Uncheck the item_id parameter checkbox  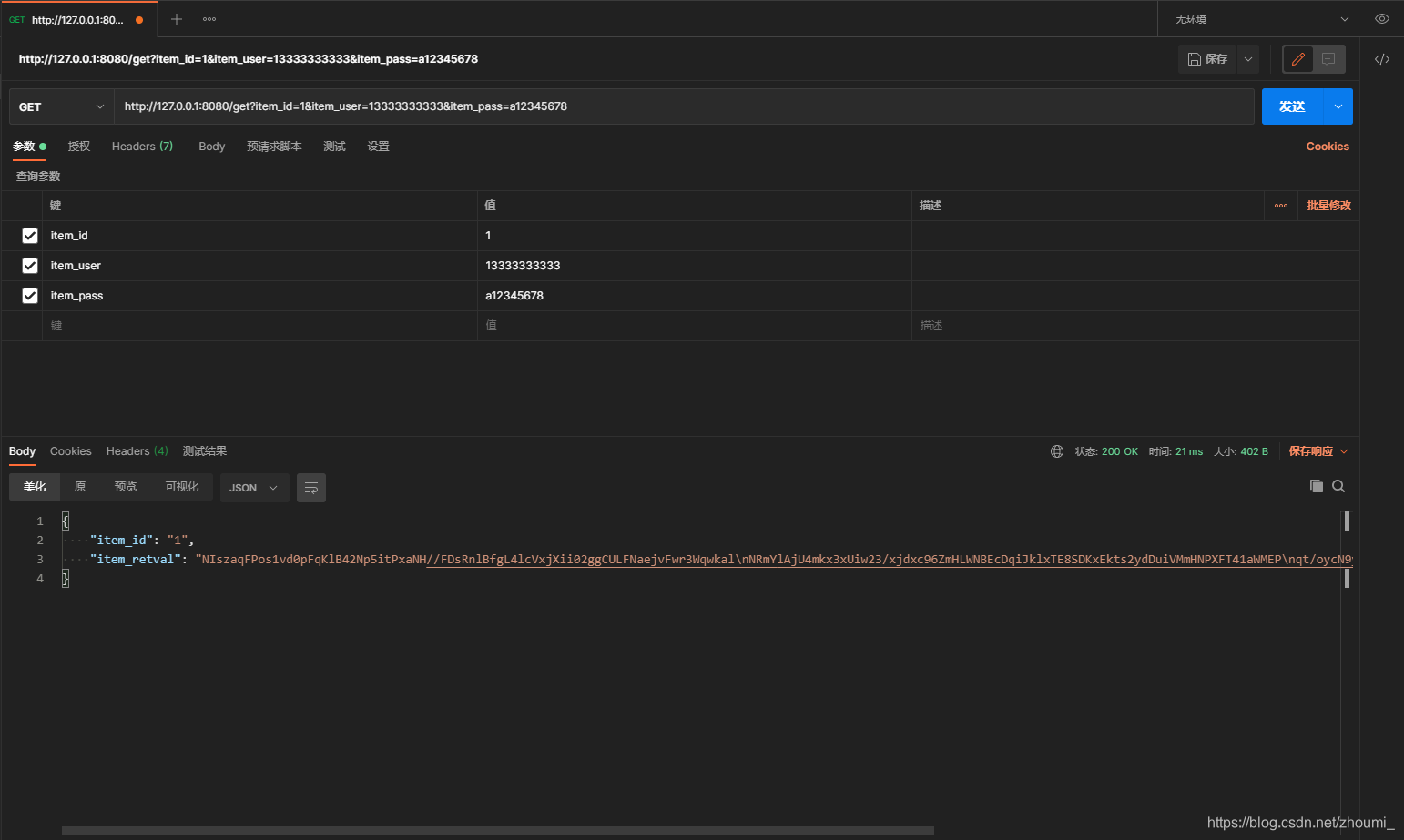click(x=30, y=236)
